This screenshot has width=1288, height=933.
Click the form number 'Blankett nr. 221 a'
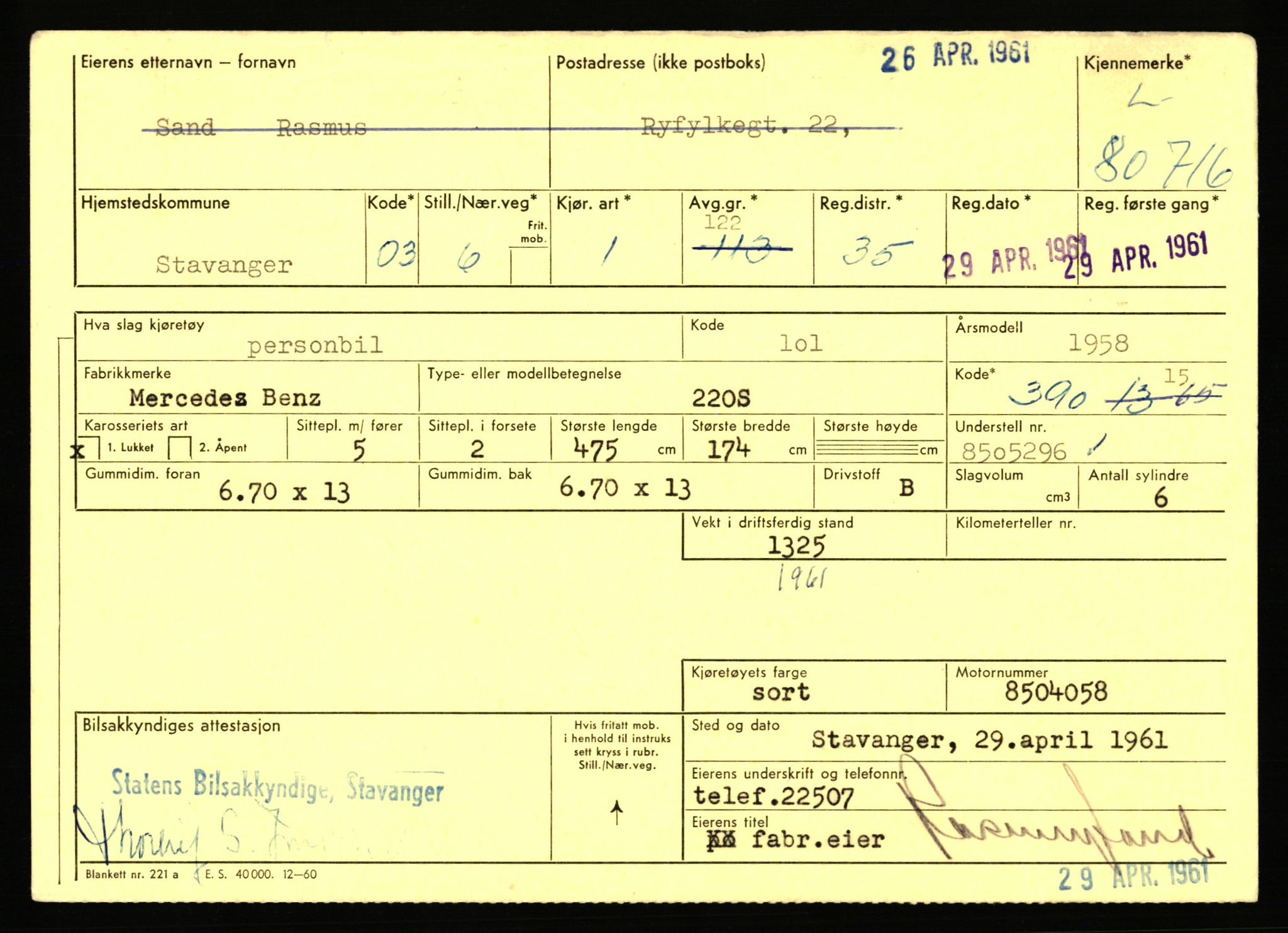[x=131, y=874]
